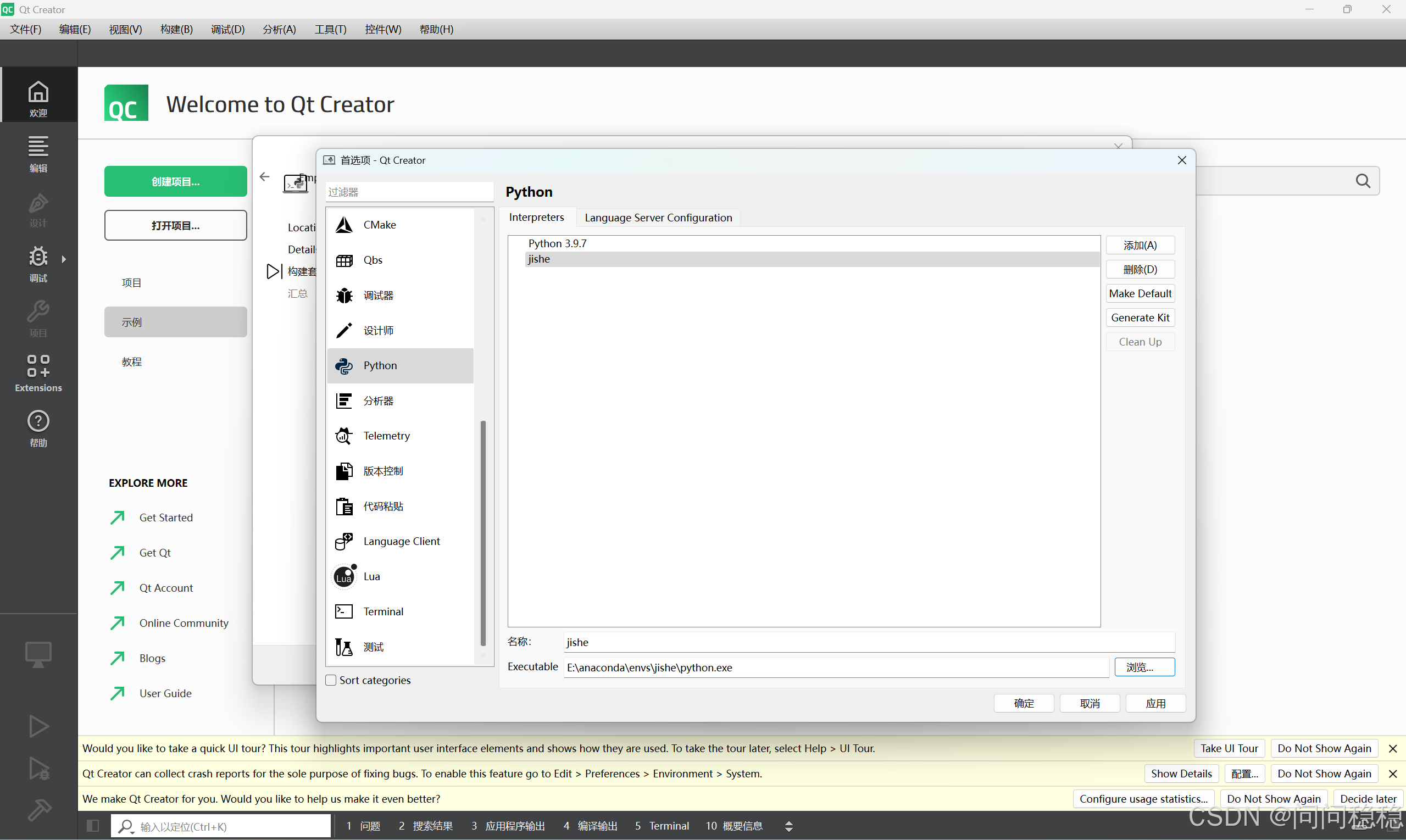This screenshot has height=840, width=1406.
Task: Toggle the left sidebar visibility button
Action: (93, 826)
